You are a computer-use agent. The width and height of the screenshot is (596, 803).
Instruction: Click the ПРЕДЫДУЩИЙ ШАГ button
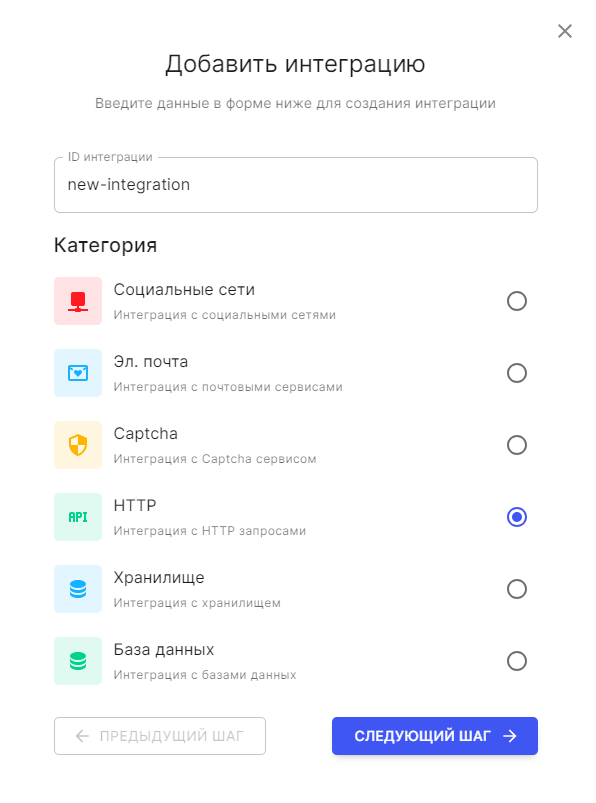tap(160, 736)
